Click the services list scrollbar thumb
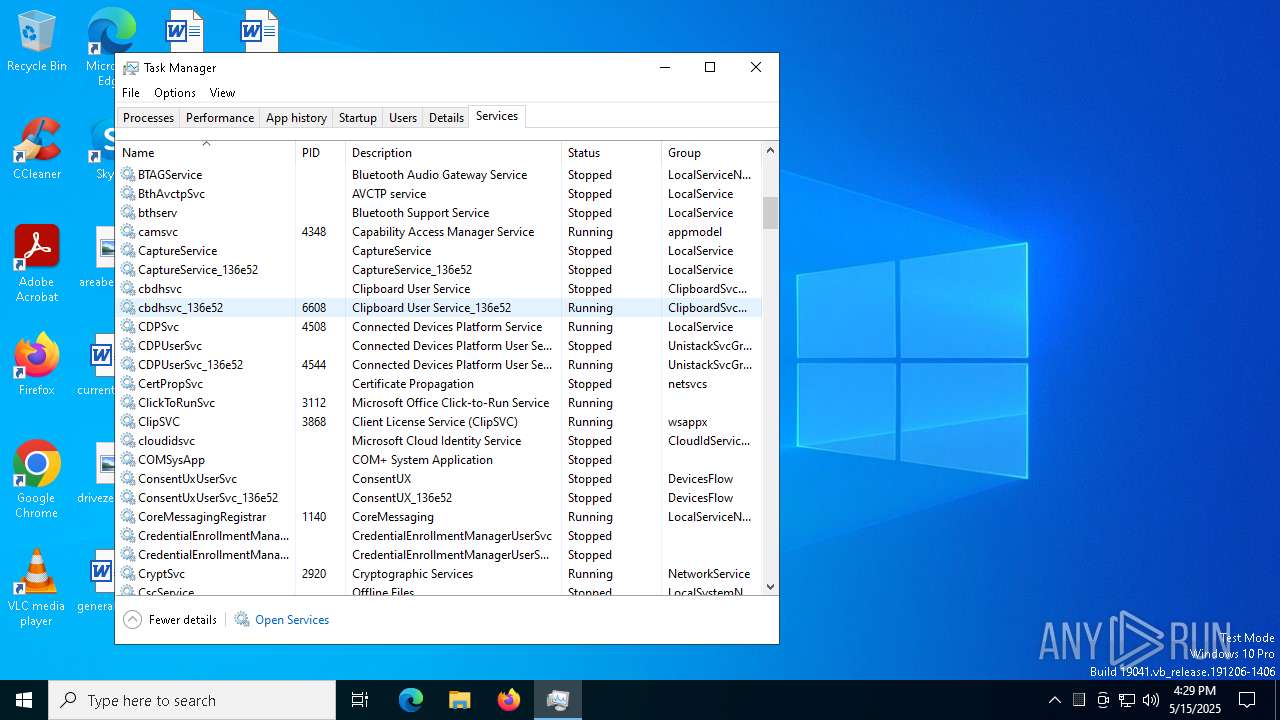 tap(770, 213)
